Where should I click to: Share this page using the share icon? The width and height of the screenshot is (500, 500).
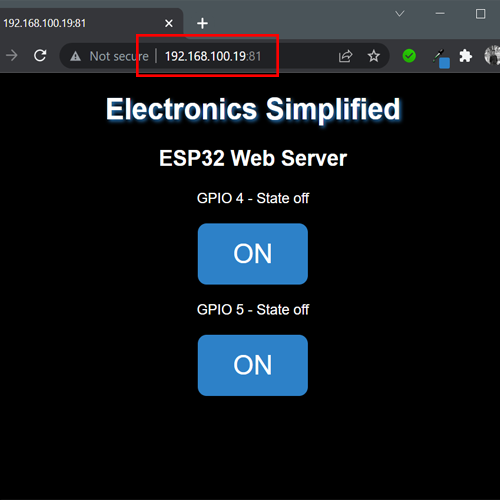tap(345, 56)
